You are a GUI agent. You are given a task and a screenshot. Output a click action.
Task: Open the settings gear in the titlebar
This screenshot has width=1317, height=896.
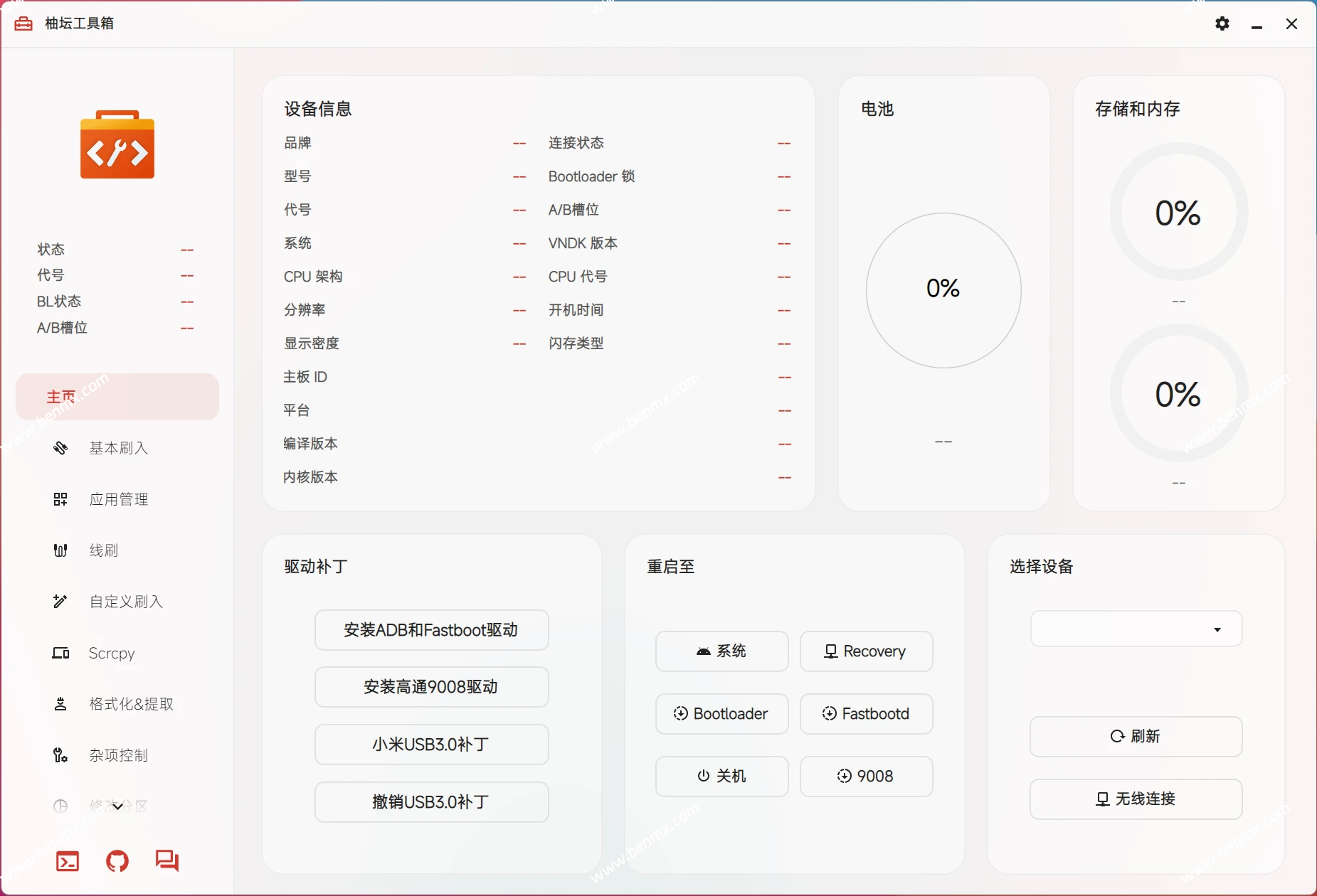(x=1223, y=23)
